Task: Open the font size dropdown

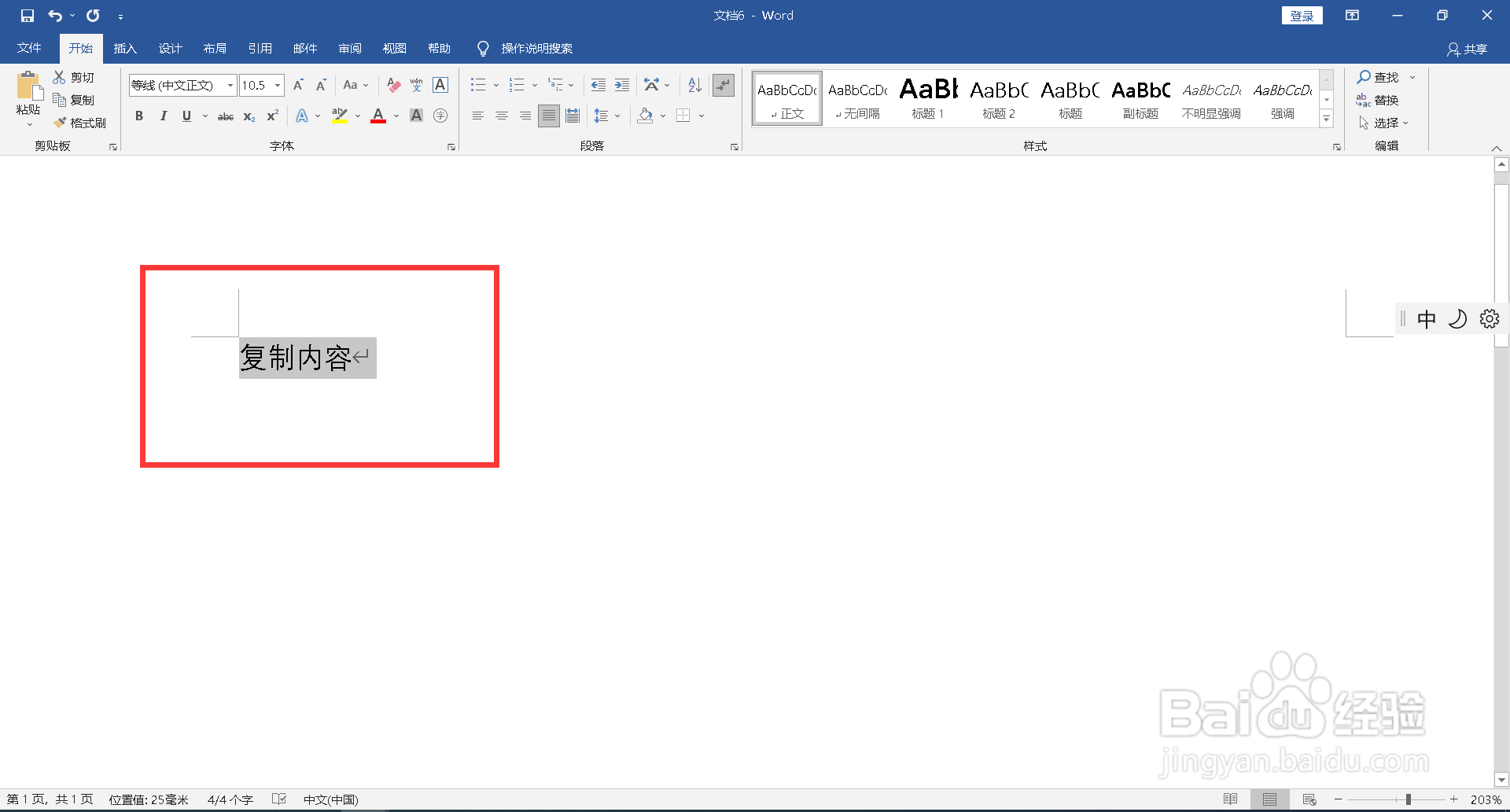Action: 278,85
